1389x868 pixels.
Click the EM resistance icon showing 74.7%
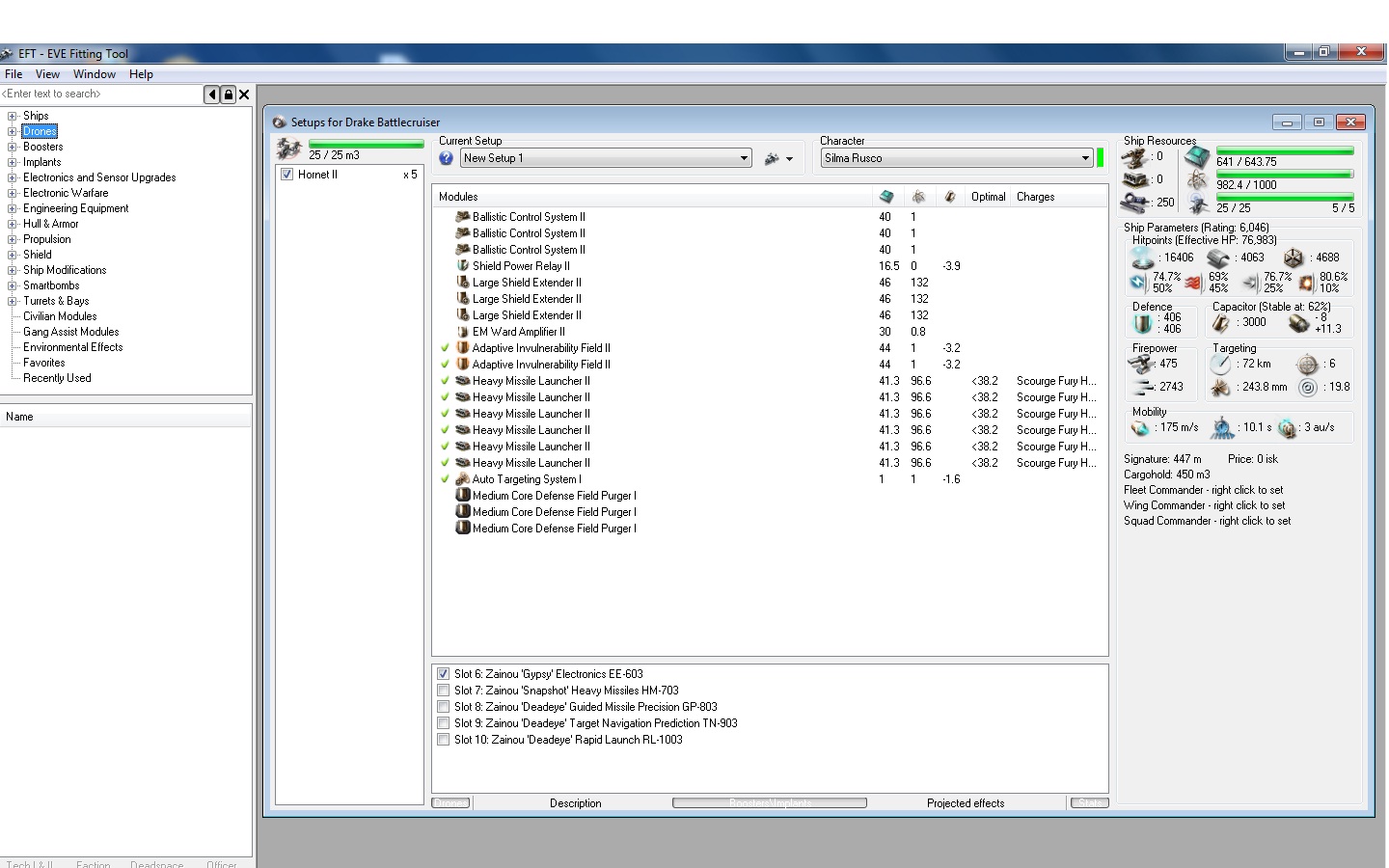[x=1138, y=283]
